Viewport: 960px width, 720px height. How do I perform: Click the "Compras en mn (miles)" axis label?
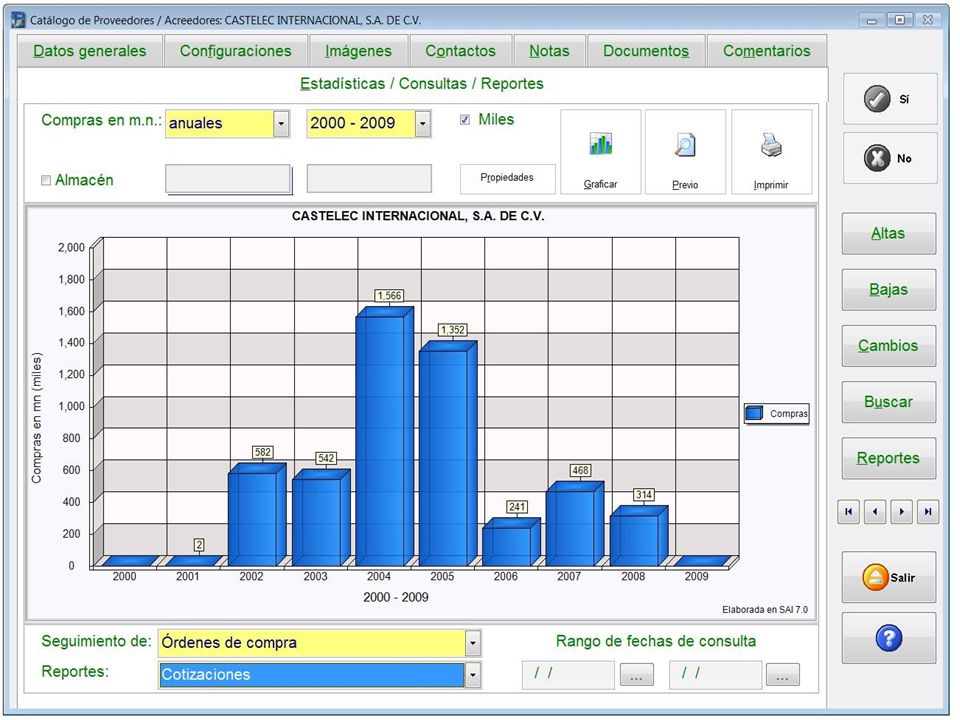(37, 418)
